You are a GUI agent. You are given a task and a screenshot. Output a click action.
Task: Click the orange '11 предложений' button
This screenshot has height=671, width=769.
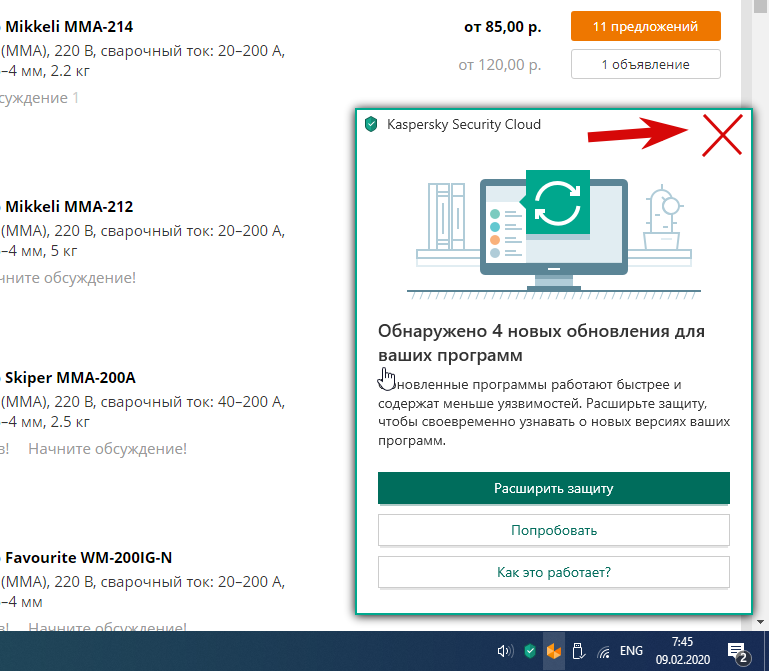(x=645, y=26)
